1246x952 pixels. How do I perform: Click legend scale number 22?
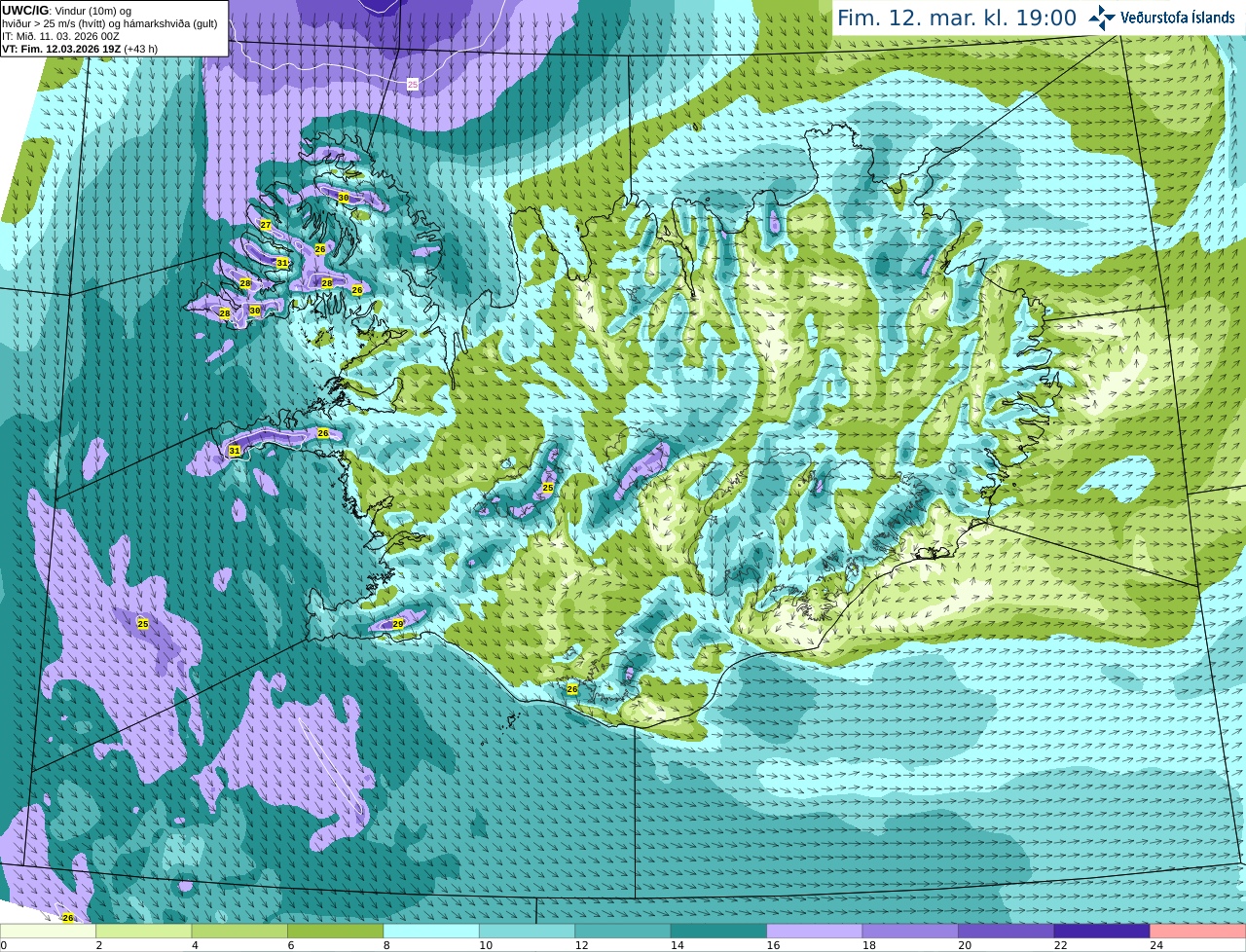(1060, 945)
